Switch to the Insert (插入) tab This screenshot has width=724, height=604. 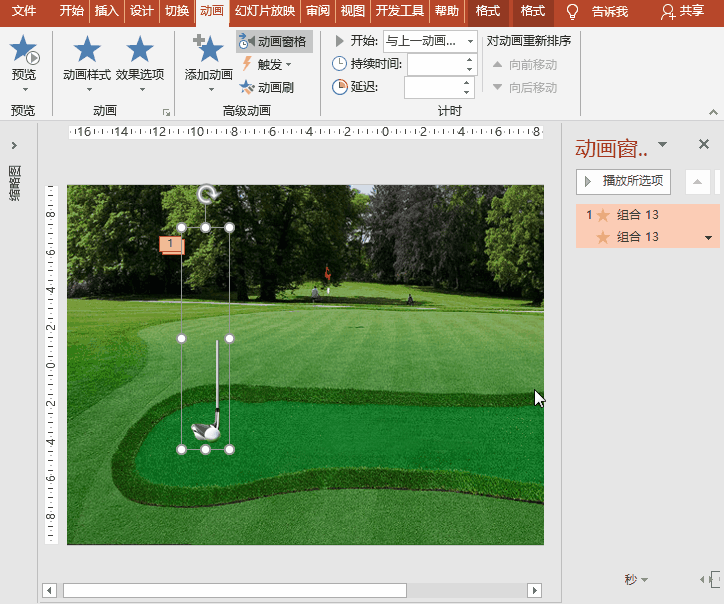coord(107,11)
